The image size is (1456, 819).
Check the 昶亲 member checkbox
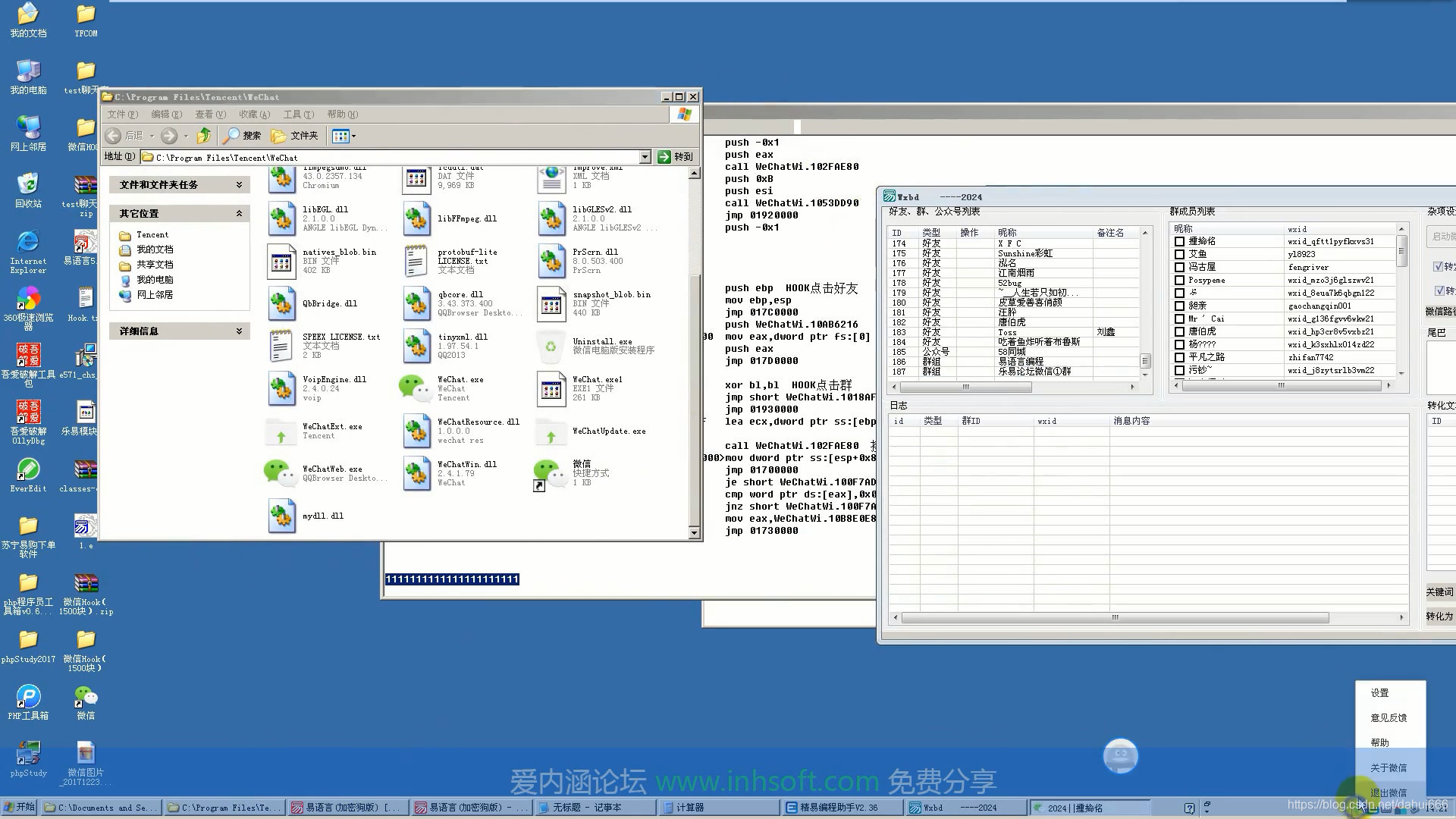(x=1179, y=306)
